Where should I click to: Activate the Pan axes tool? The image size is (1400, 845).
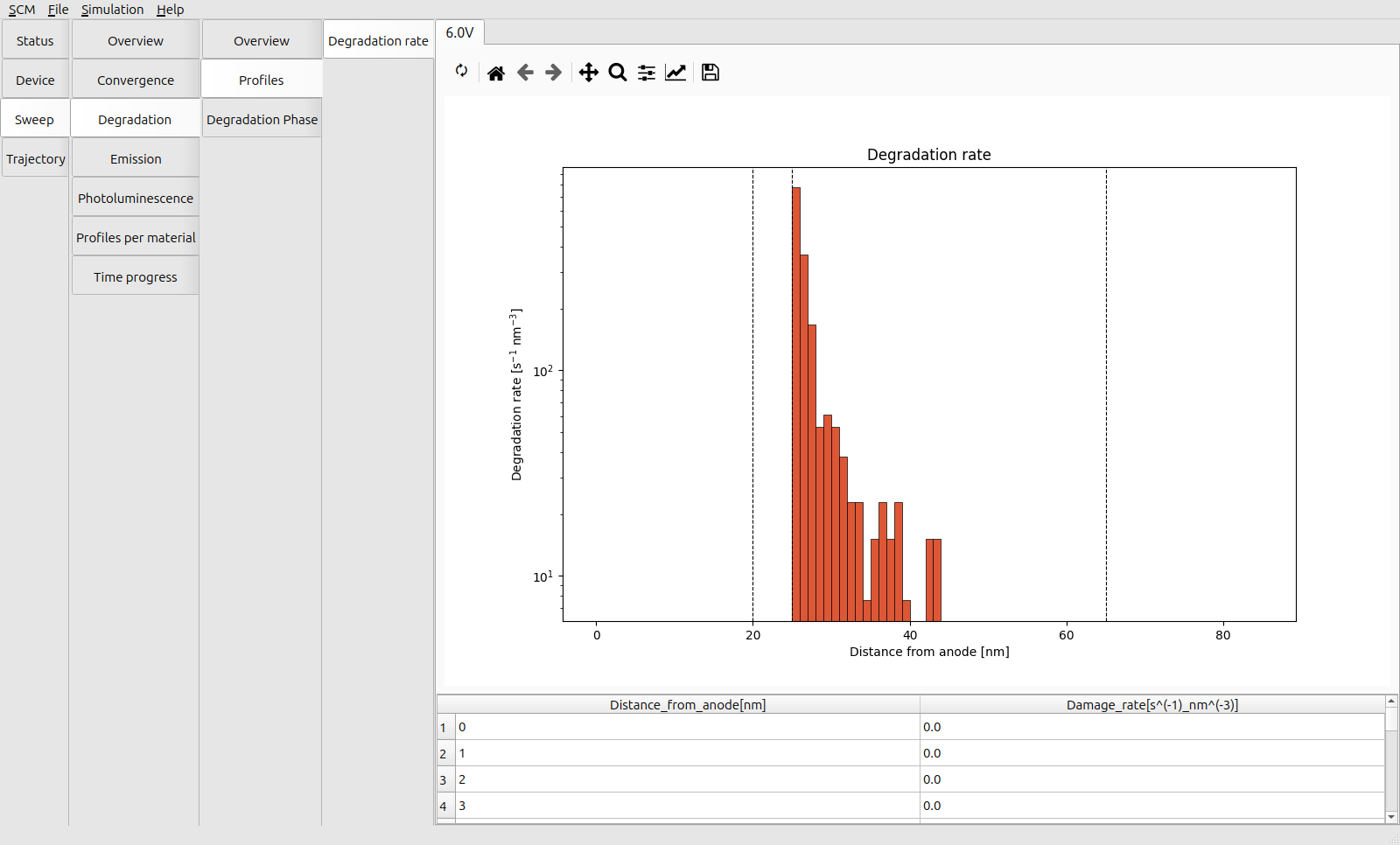point(589,73)
